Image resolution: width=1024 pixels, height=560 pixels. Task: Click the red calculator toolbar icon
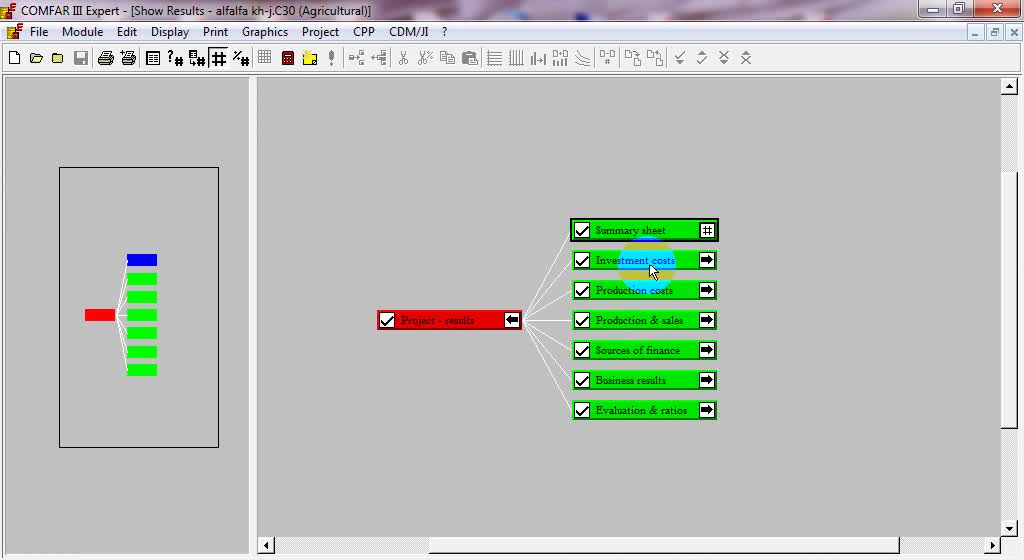(288, 58)
